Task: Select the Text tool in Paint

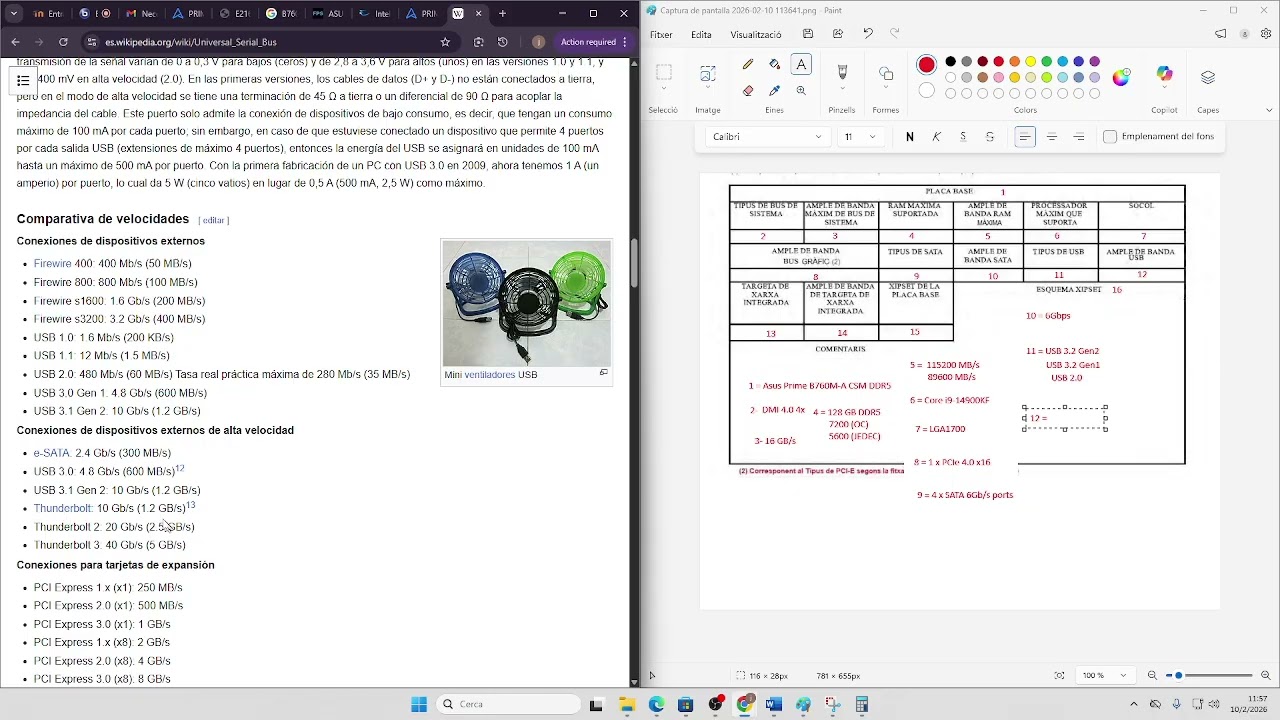Action: [801, 64]
